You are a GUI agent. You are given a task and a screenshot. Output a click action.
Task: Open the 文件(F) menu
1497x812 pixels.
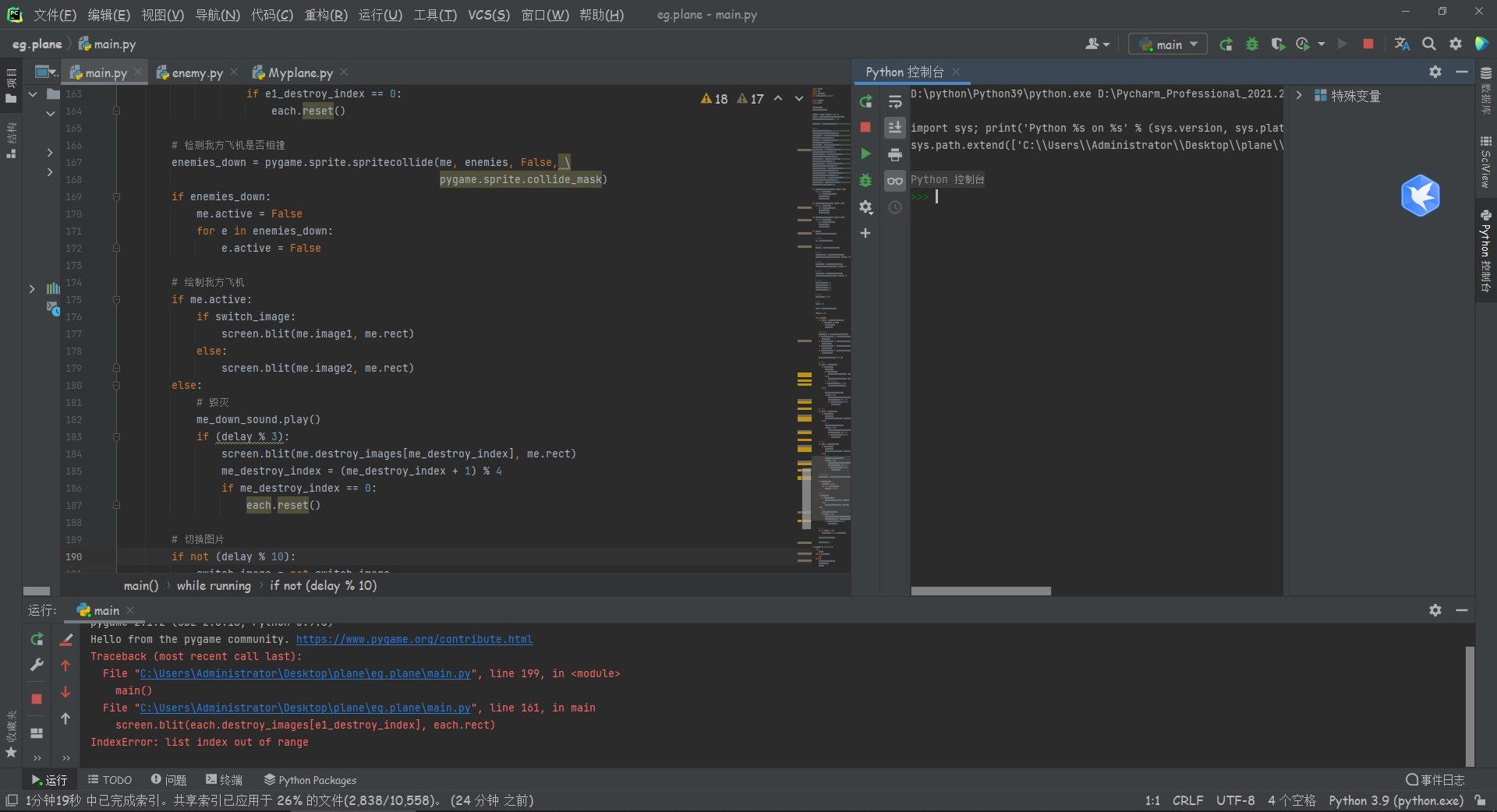(55, 15)
